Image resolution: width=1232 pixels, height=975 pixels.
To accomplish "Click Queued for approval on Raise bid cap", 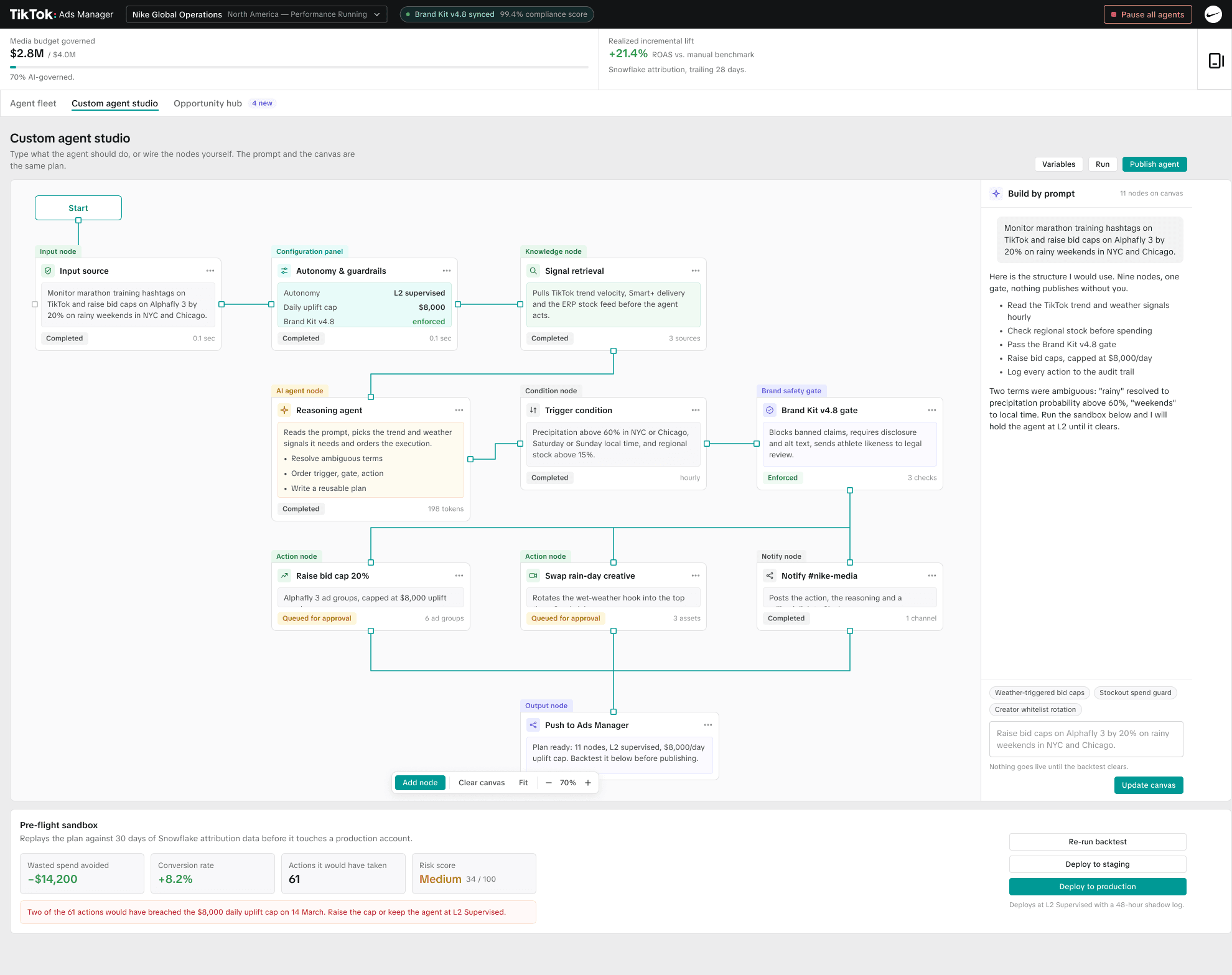I will (x=317, y=618).
